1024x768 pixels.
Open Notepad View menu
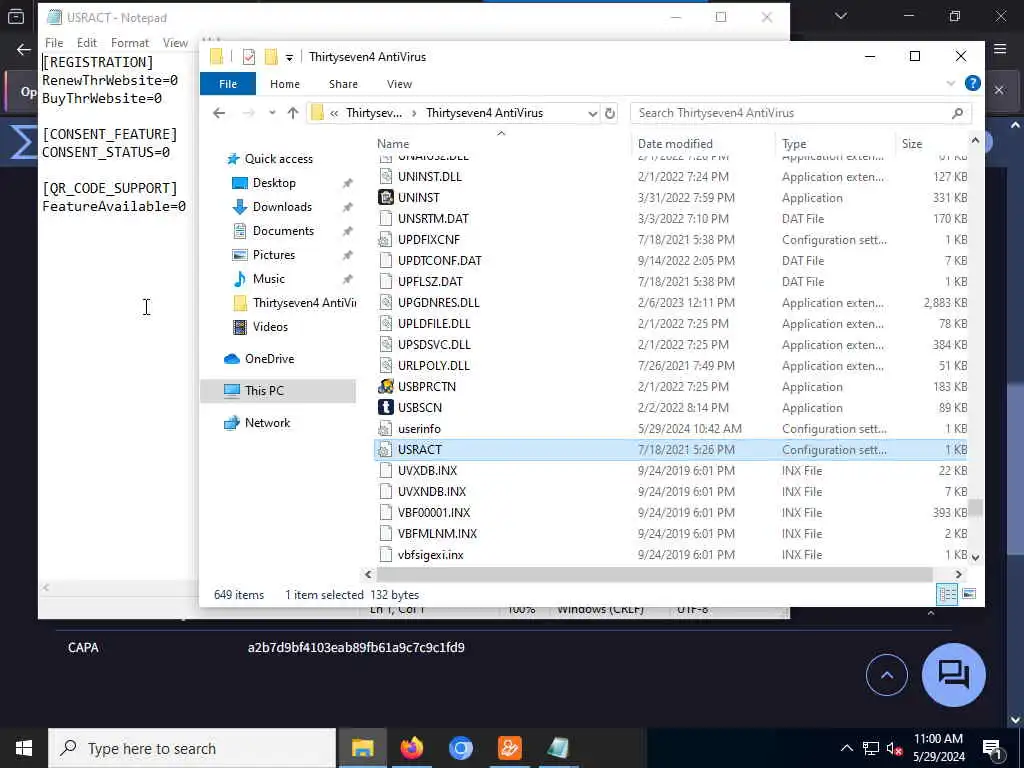(x=175, y=42)
